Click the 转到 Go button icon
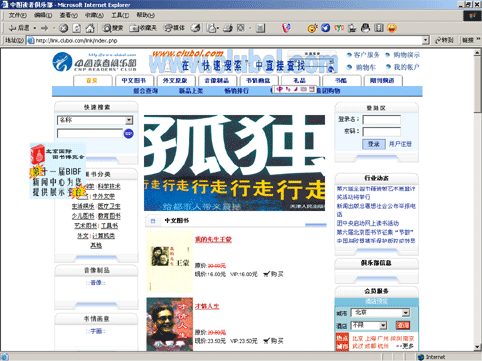Image resolution: width=482 pixels, height=361 pixels. click(x=445, y=40)
